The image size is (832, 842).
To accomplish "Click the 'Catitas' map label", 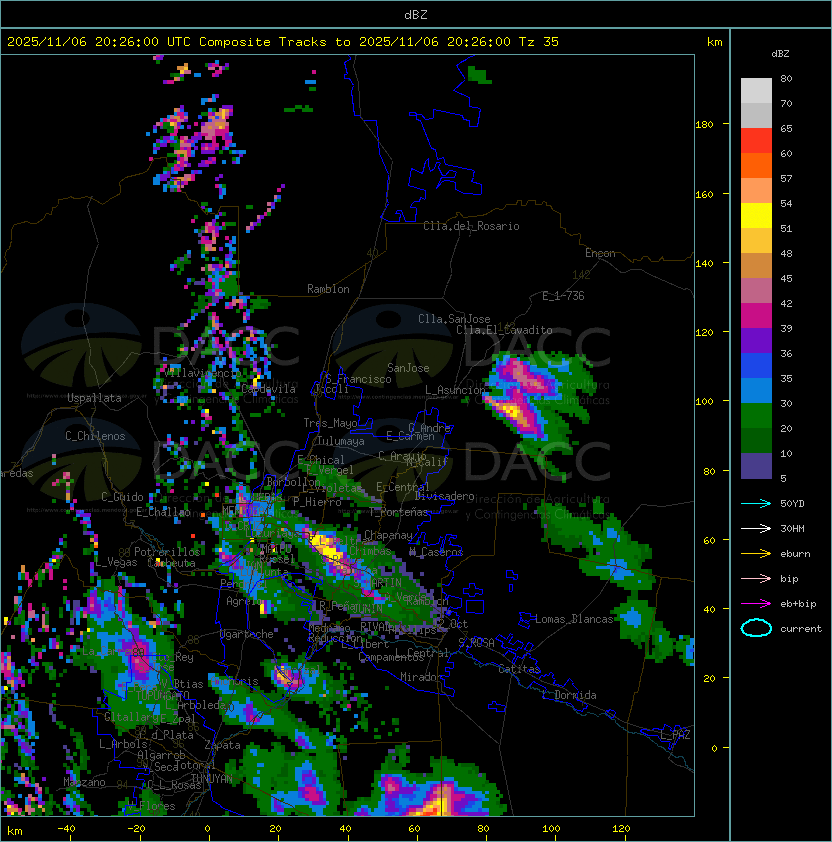I will (x=519, y=669).
